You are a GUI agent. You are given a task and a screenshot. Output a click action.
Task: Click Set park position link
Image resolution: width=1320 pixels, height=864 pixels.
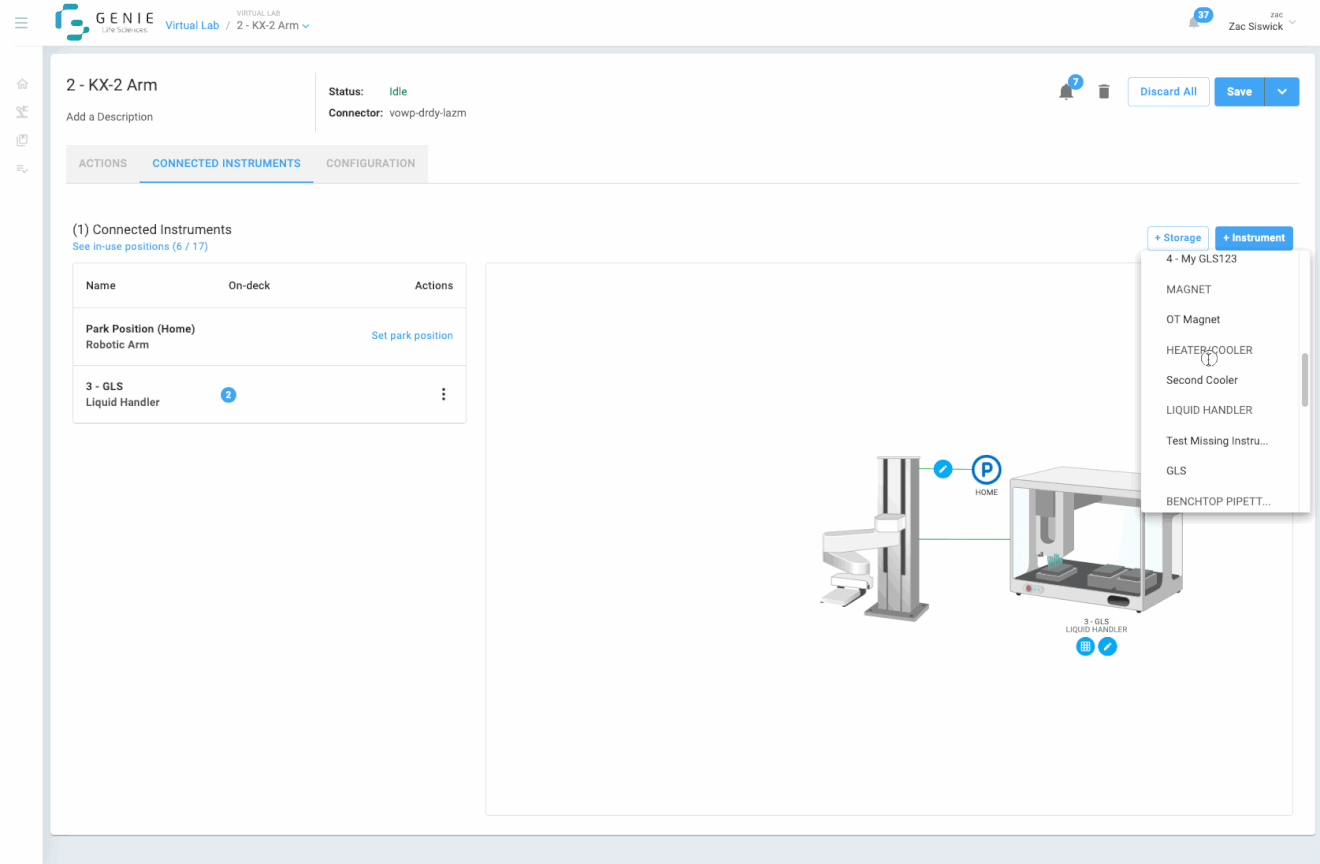412,336
